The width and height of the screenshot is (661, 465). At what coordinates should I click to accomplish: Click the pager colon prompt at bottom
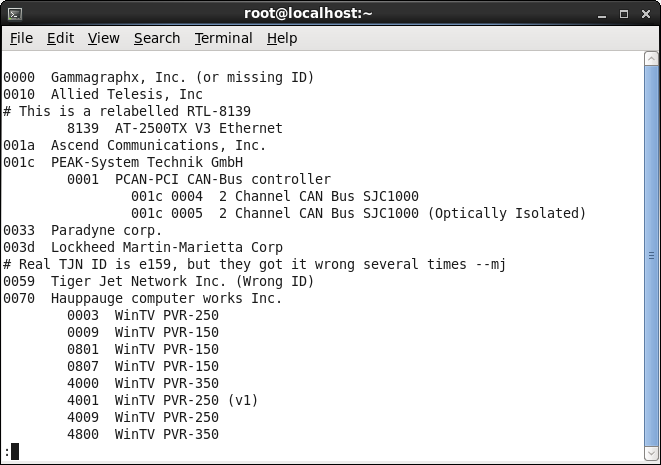[7, 452]
